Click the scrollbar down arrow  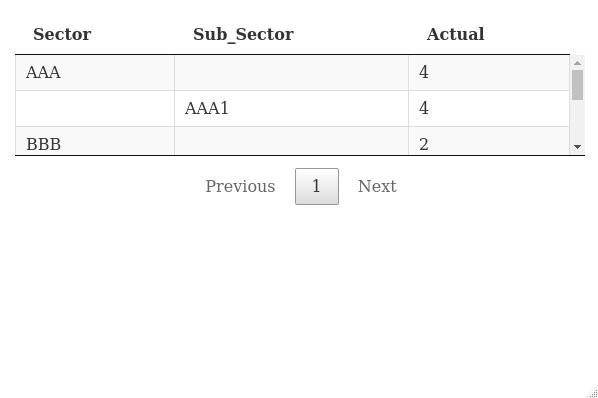tap(577, 147)
